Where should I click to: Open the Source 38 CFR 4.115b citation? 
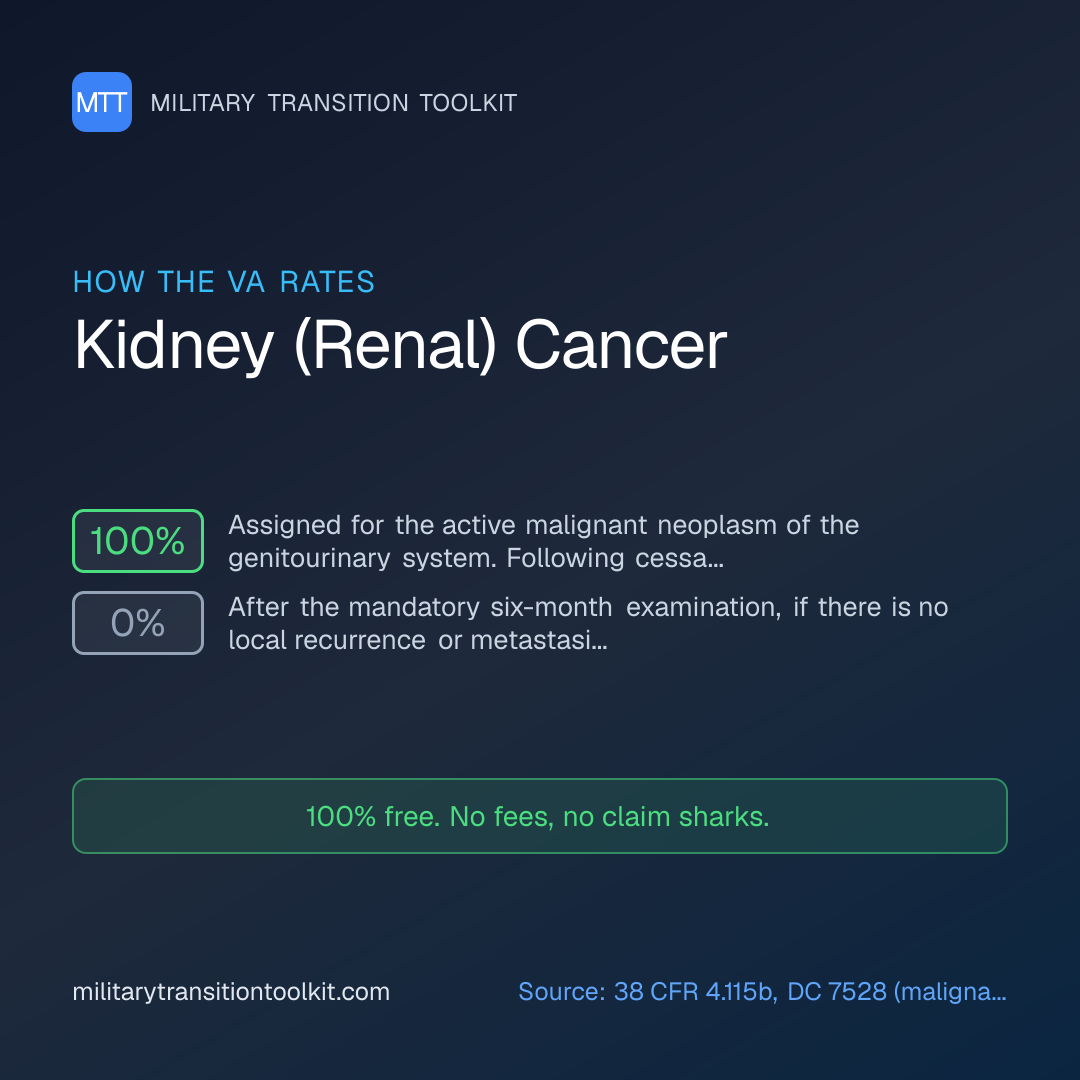click(762, 992)
